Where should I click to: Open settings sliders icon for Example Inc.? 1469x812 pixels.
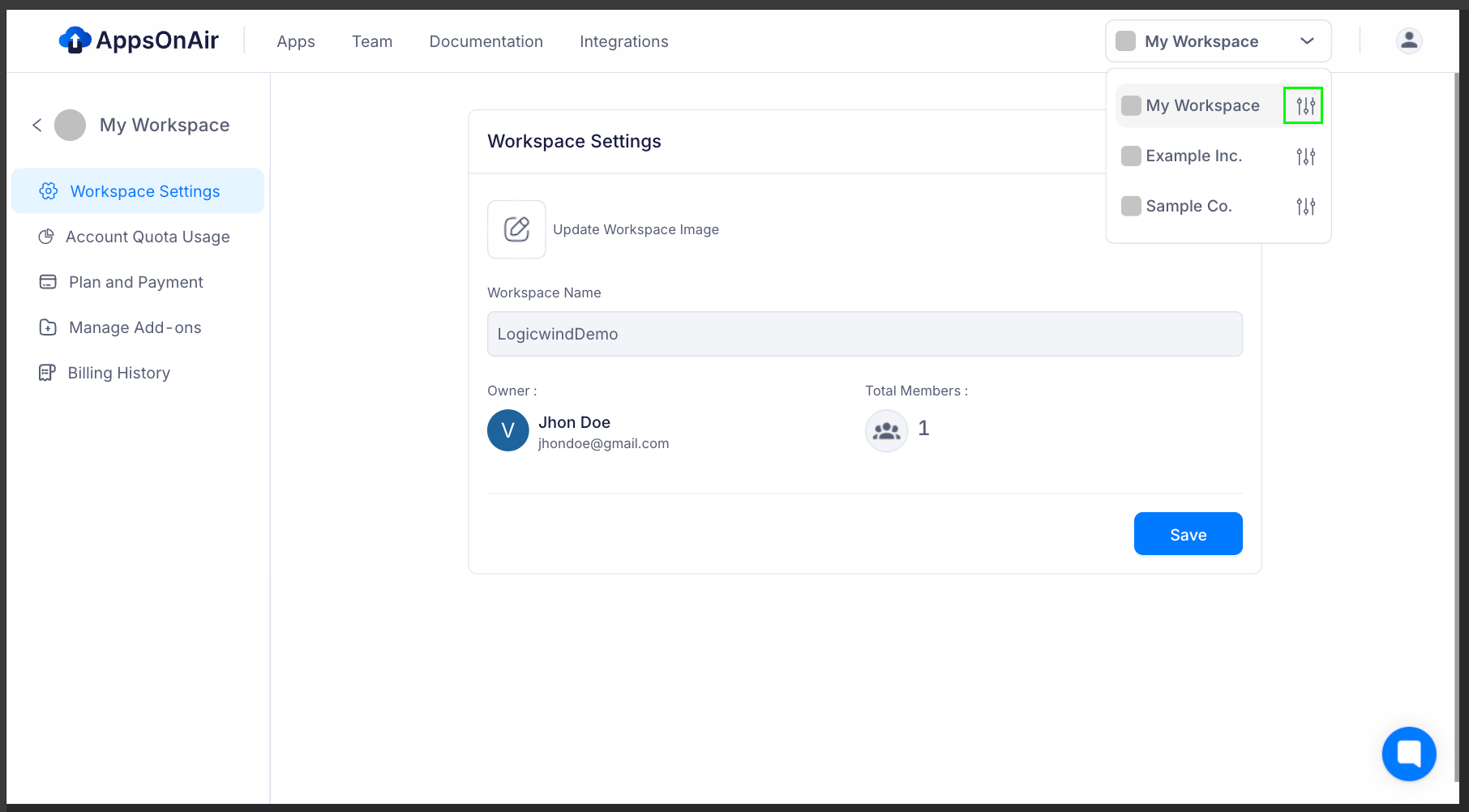tap(1304, 156)
